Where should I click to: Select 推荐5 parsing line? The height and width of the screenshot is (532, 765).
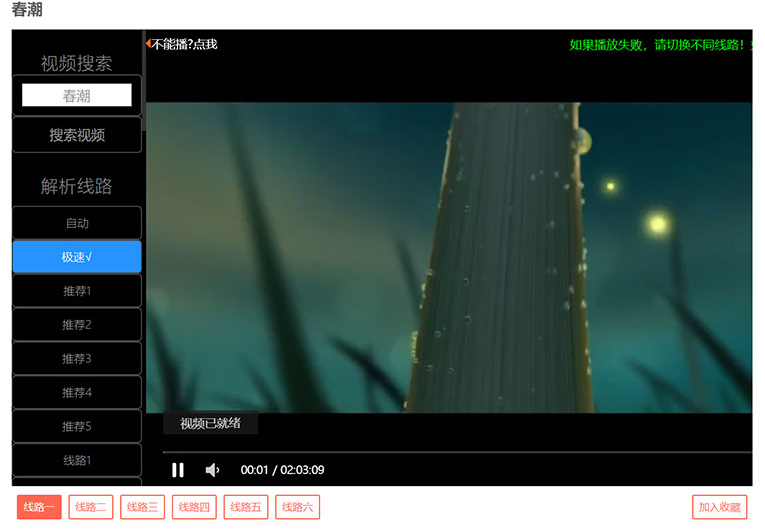pyautogui.click(x=77, y=427)
